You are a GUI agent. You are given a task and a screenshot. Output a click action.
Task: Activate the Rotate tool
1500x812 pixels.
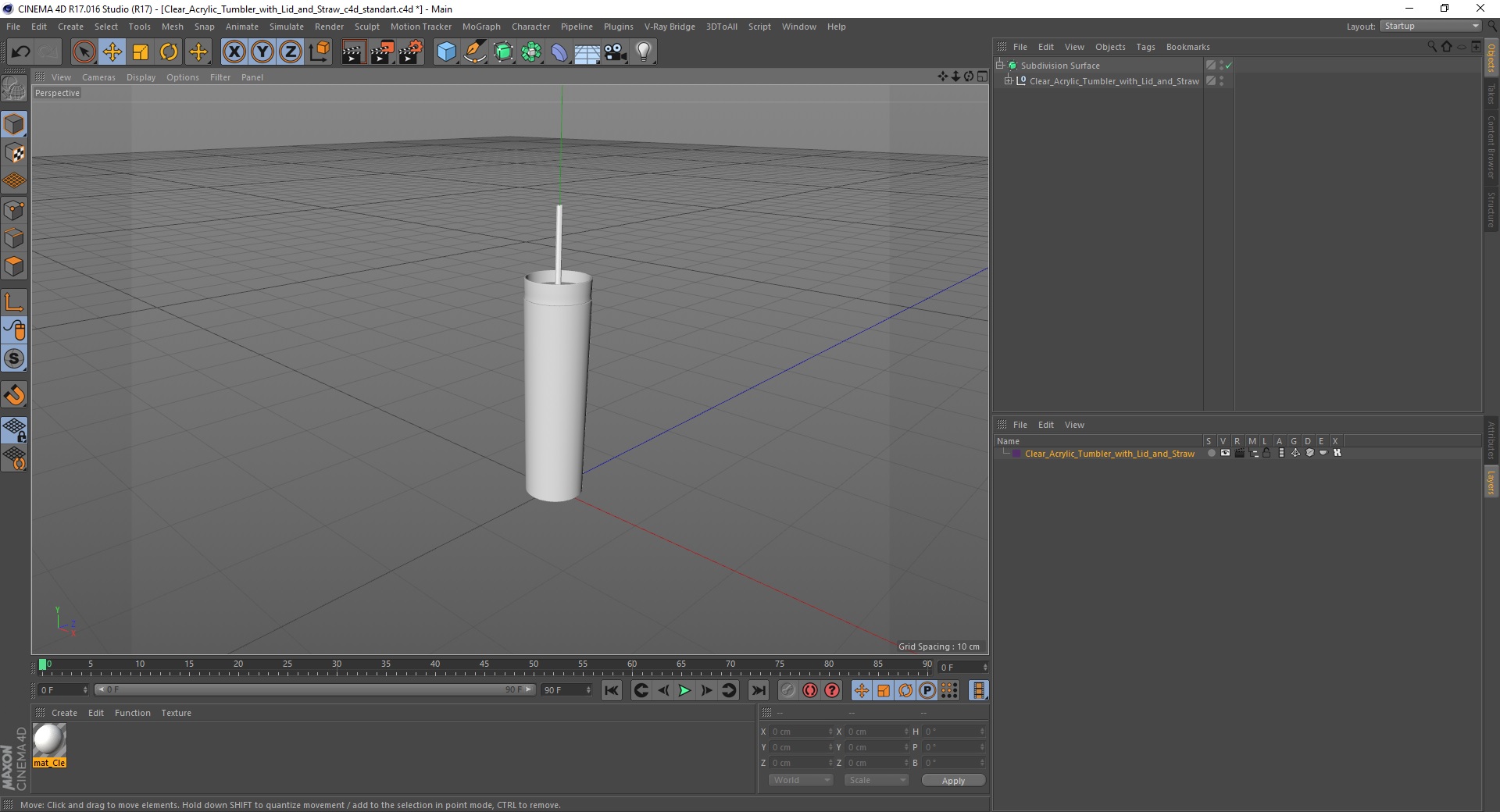point(169,52)
